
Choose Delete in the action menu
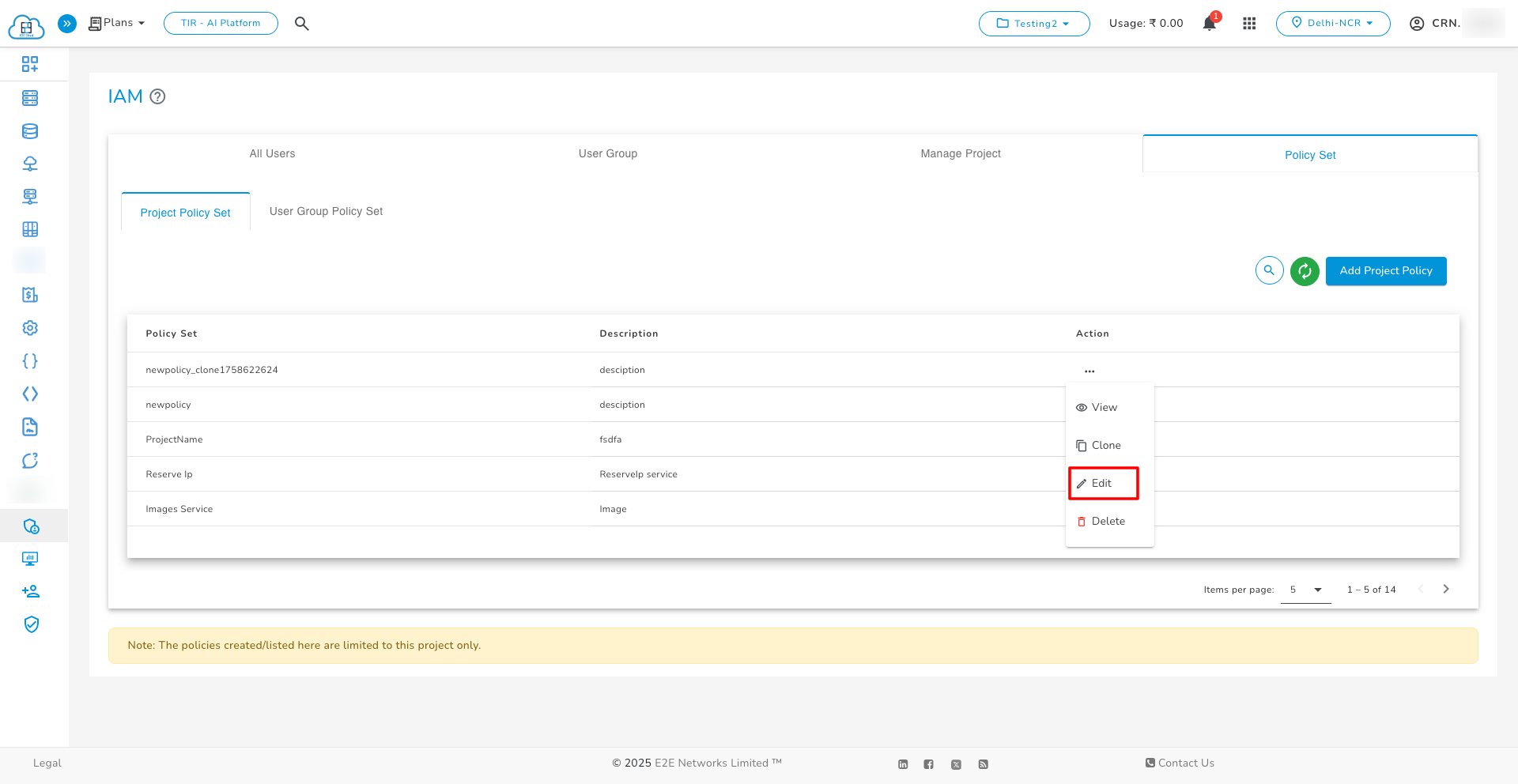point(1107,521)
